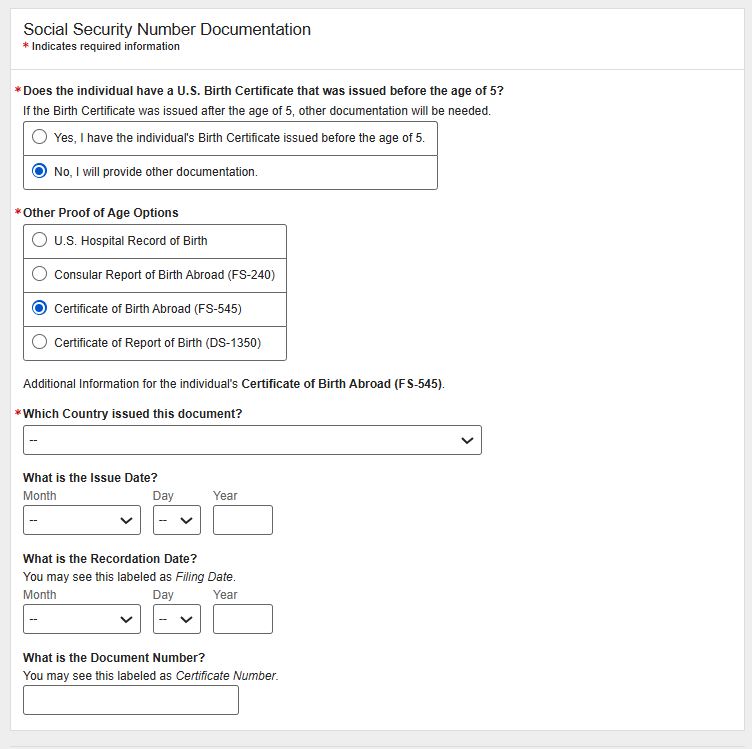
Task: Select Certificate of Birth Abroad (FS-545) radio
Action: pos(40,308)
